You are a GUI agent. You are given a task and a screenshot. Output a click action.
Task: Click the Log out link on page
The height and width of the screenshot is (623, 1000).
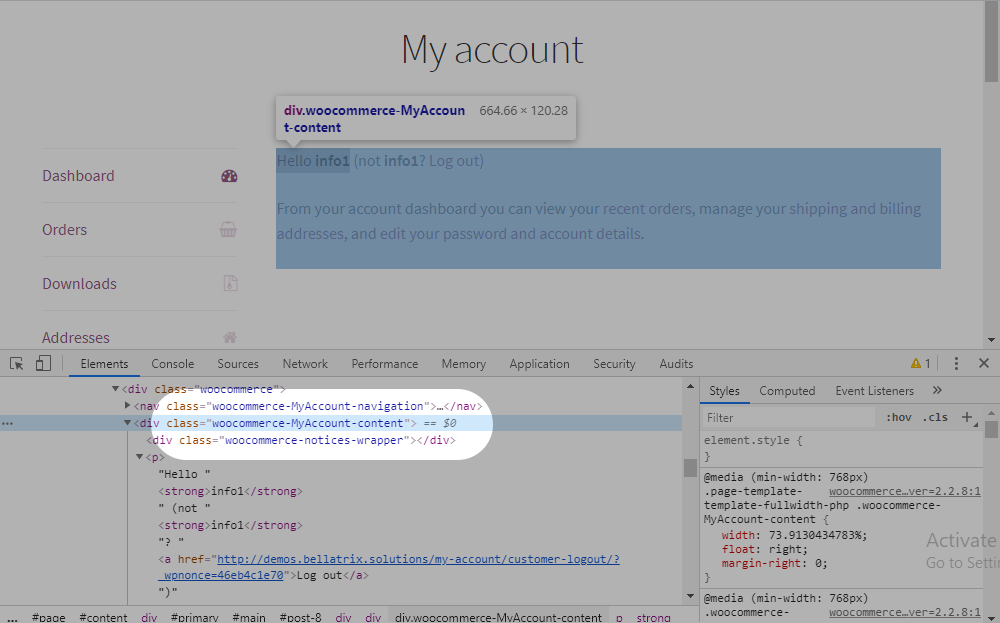coord(453,161)
